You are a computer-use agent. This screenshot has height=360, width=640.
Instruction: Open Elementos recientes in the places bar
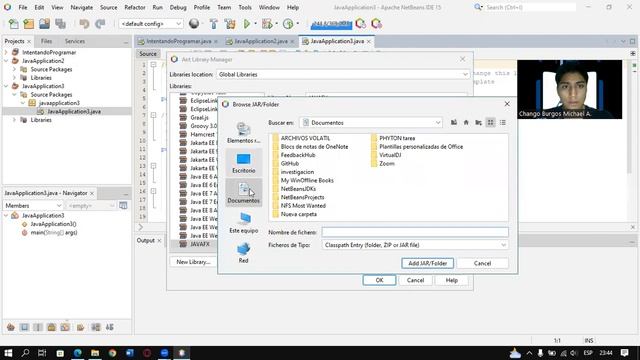[244, 133]
